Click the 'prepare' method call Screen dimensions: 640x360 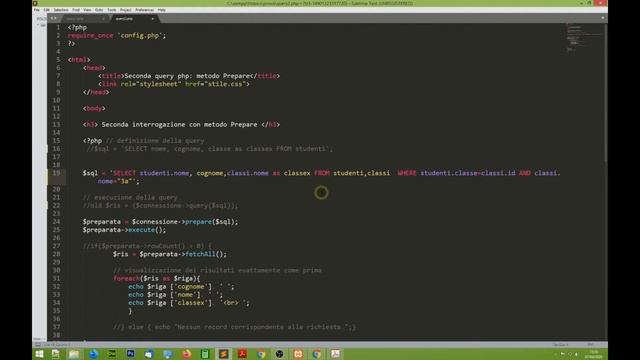tap(198, 222)
